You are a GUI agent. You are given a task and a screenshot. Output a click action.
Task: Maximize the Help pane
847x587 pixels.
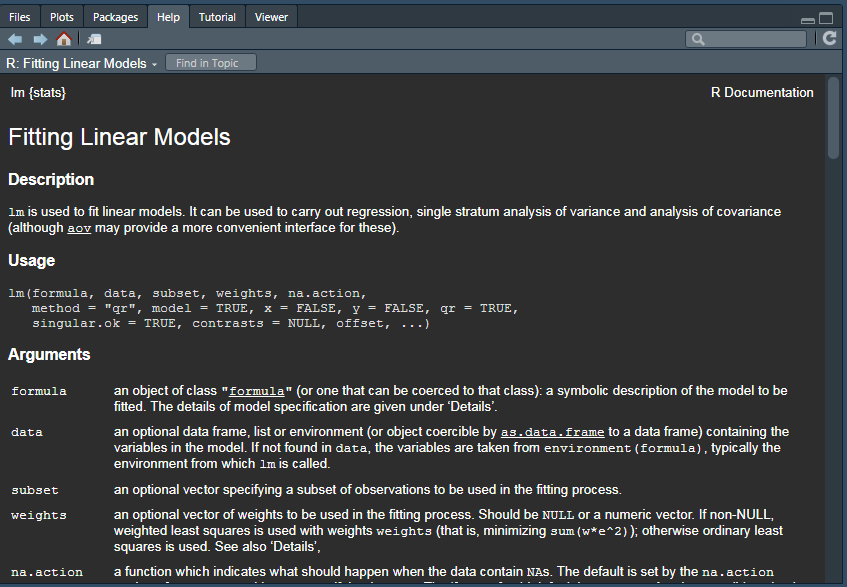pos(826,18)
